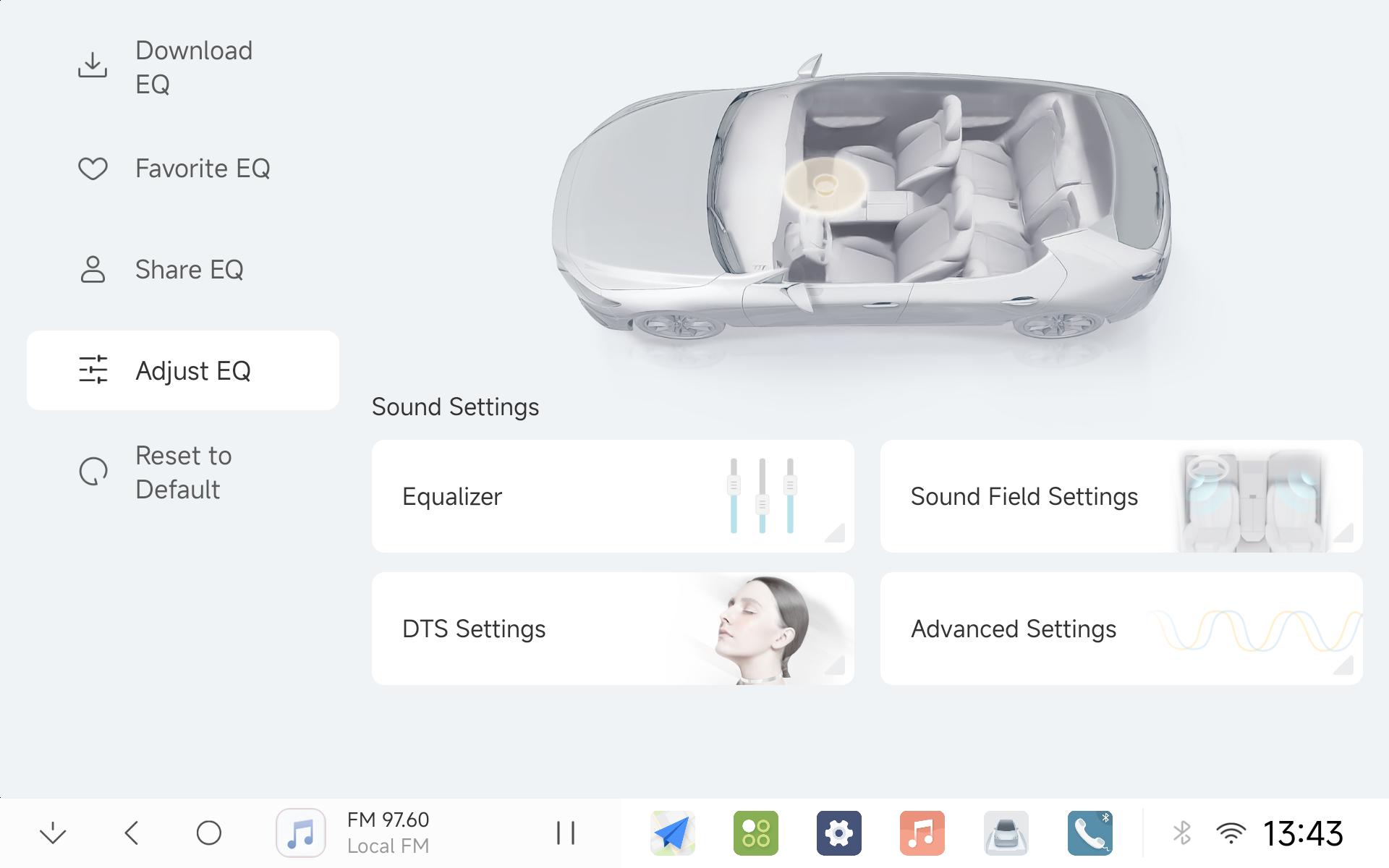Open the green app grid icon
The height and width of the screenshot is (868, 1389).
(756, 833)
